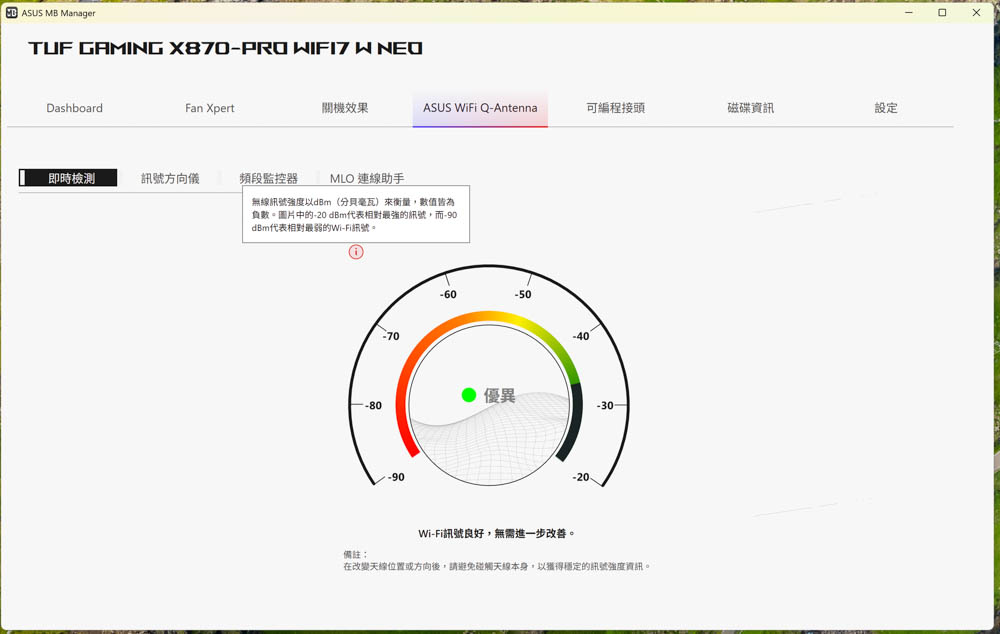Minimize the ASUS MB Manager window

coord(909,13)
